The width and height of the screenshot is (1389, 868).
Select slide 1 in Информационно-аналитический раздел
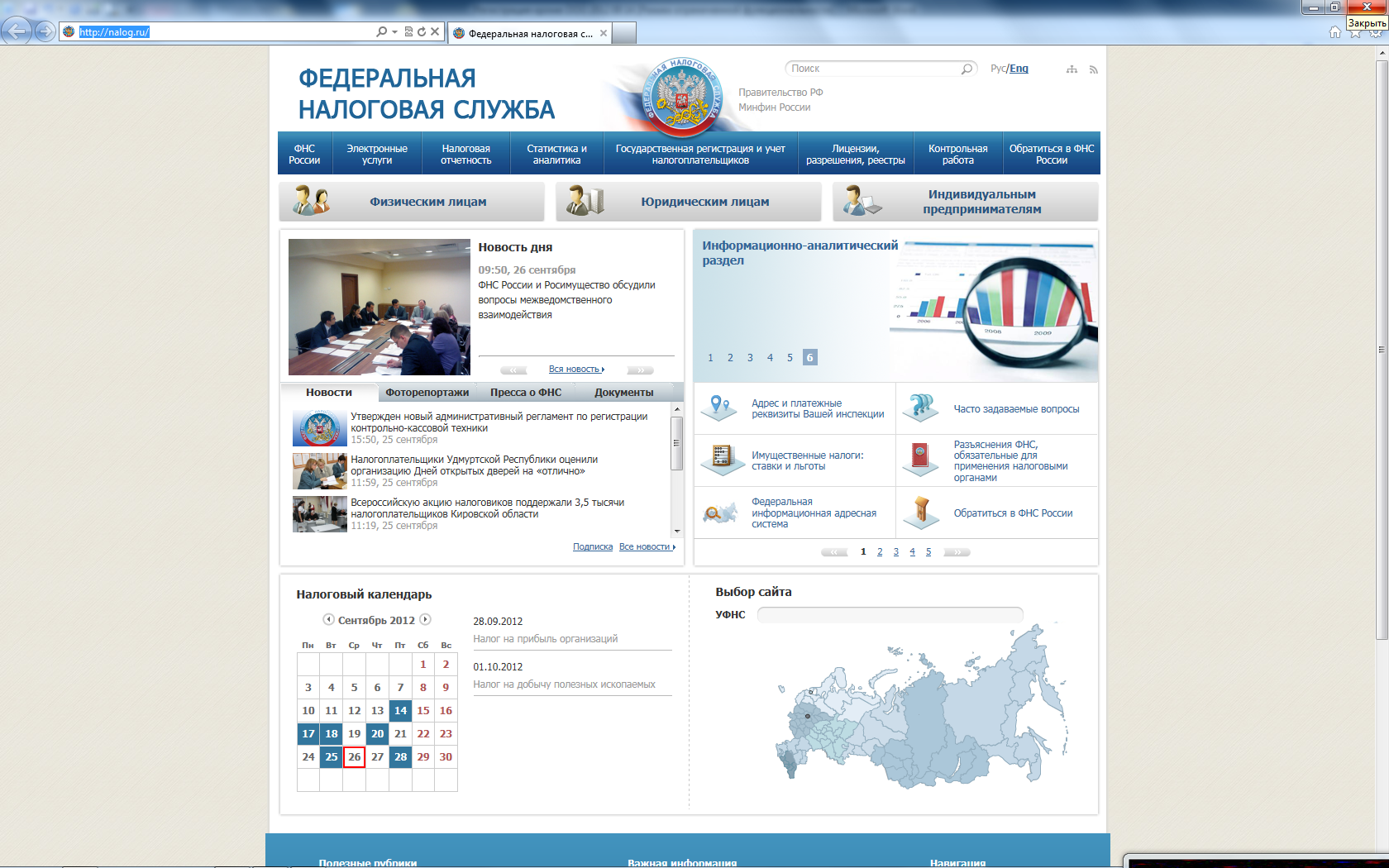click(710, 358)
